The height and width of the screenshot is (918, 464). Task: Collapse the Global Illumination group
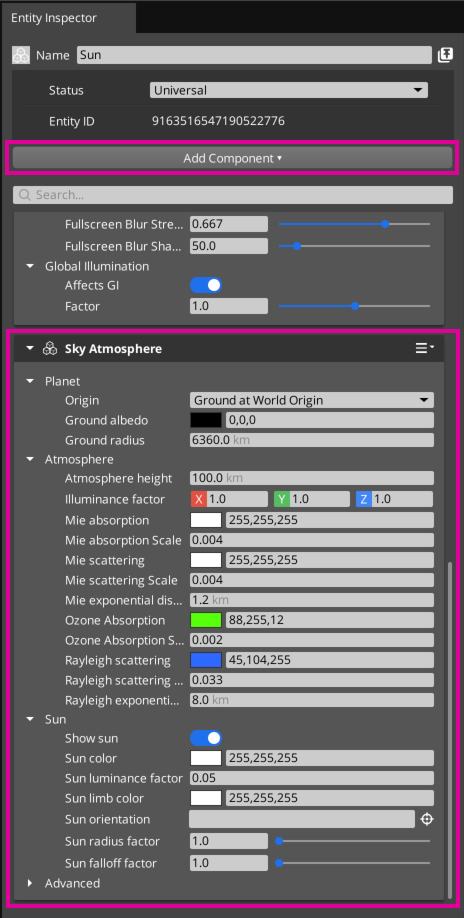[x=30, y=266]
